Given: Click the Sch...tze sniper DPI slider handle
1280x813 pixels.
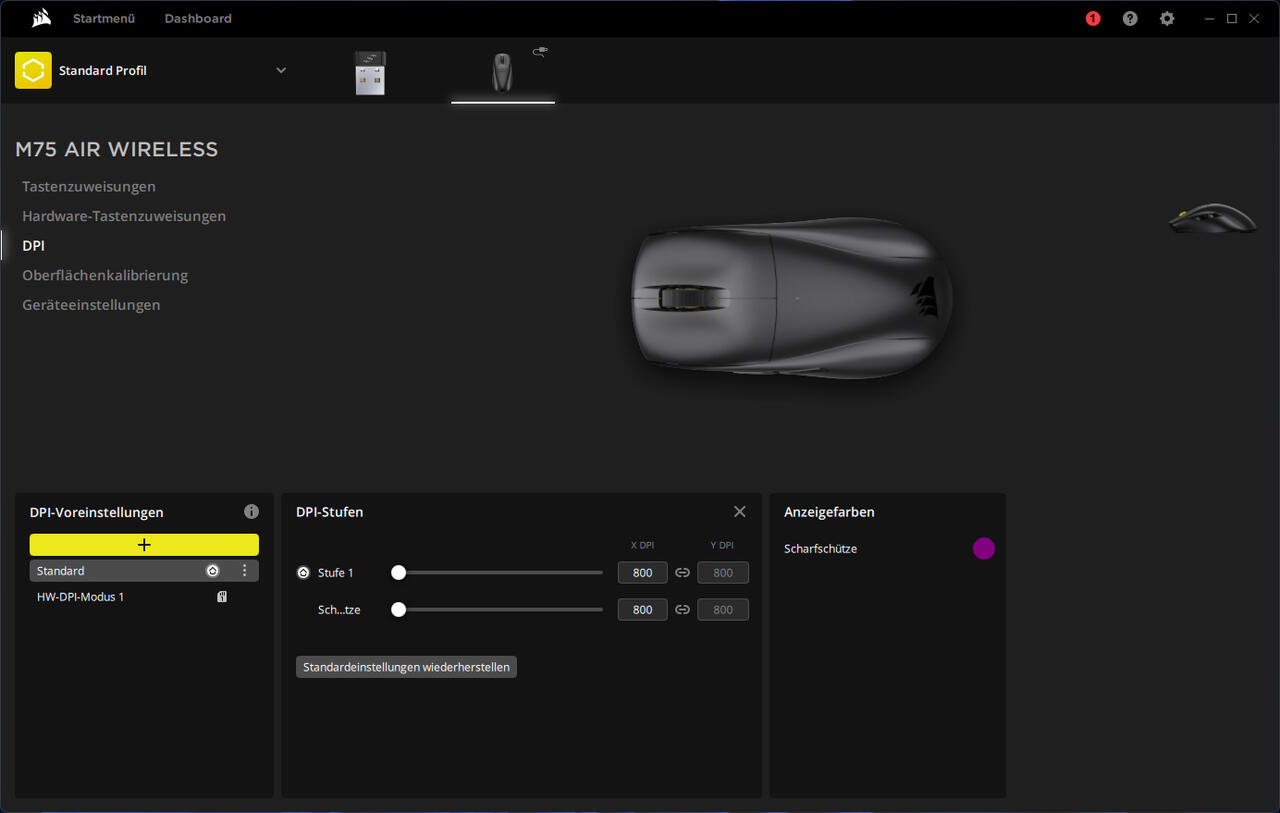Looking at the screenshot, I should 398,609.
